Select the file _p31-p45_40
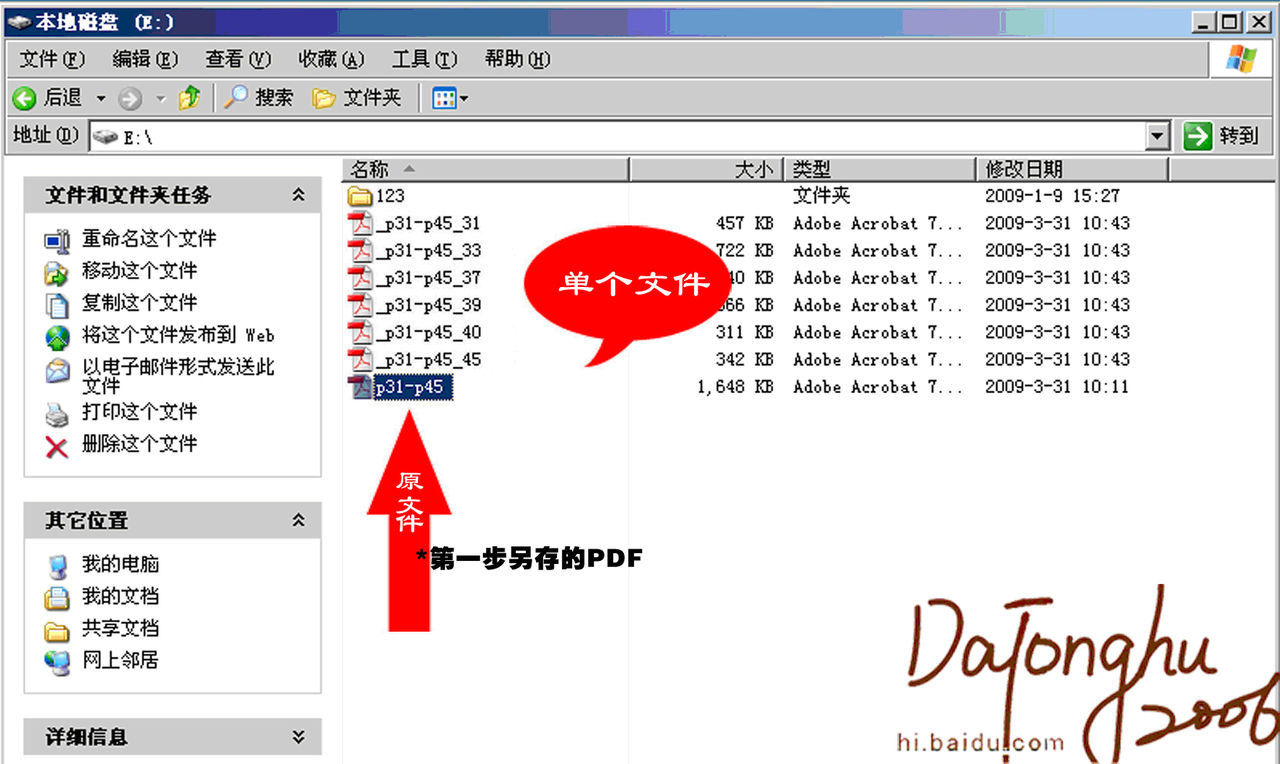The height and width of the screenshot is (764, 1280). 428,332
